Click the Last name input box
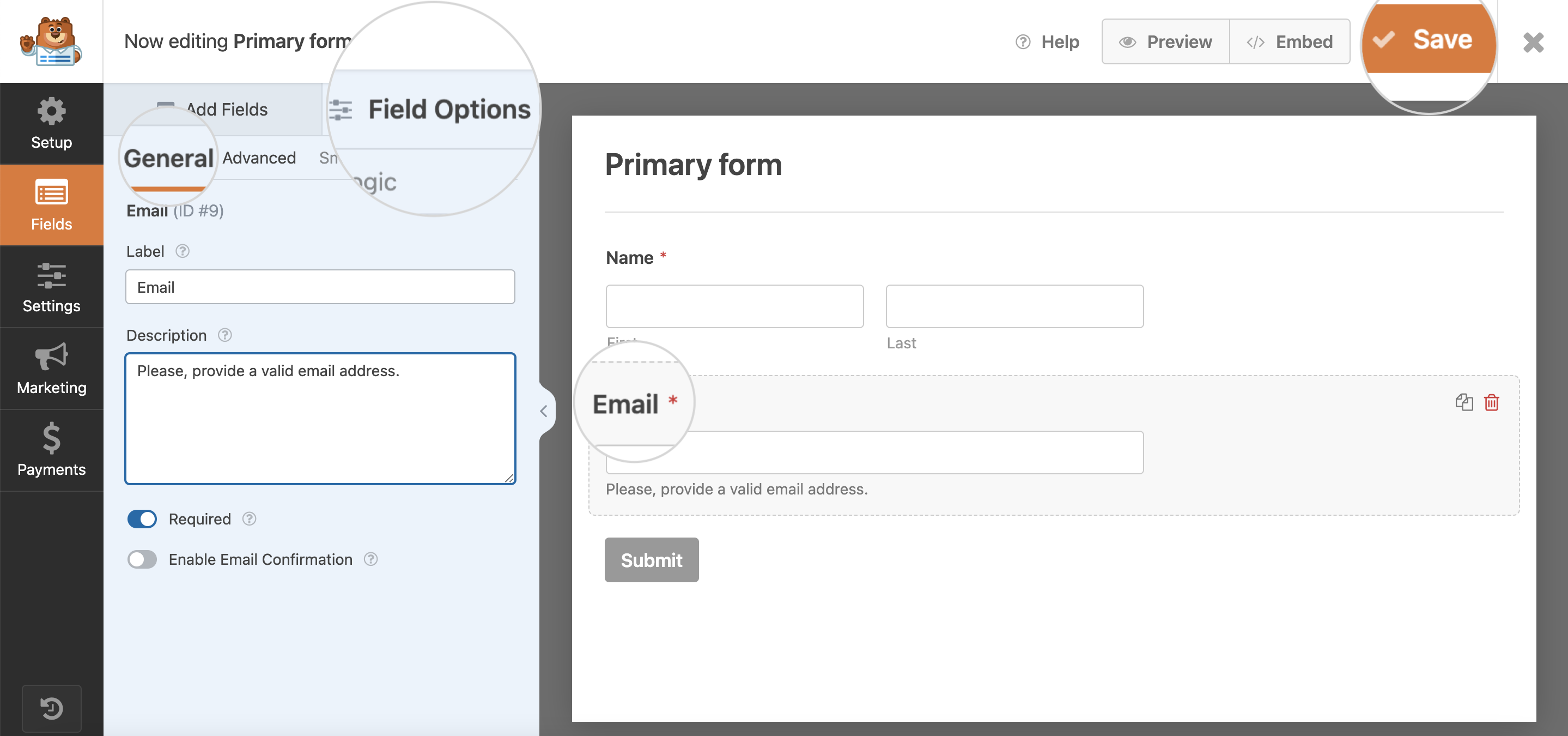 point(1014,306)
